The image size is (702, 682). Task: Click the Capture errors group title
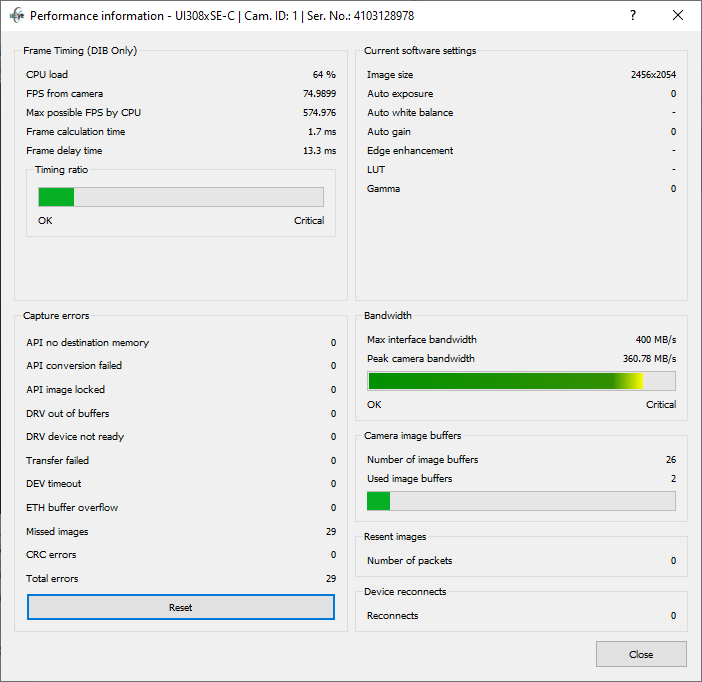click(x=56, y=316)
